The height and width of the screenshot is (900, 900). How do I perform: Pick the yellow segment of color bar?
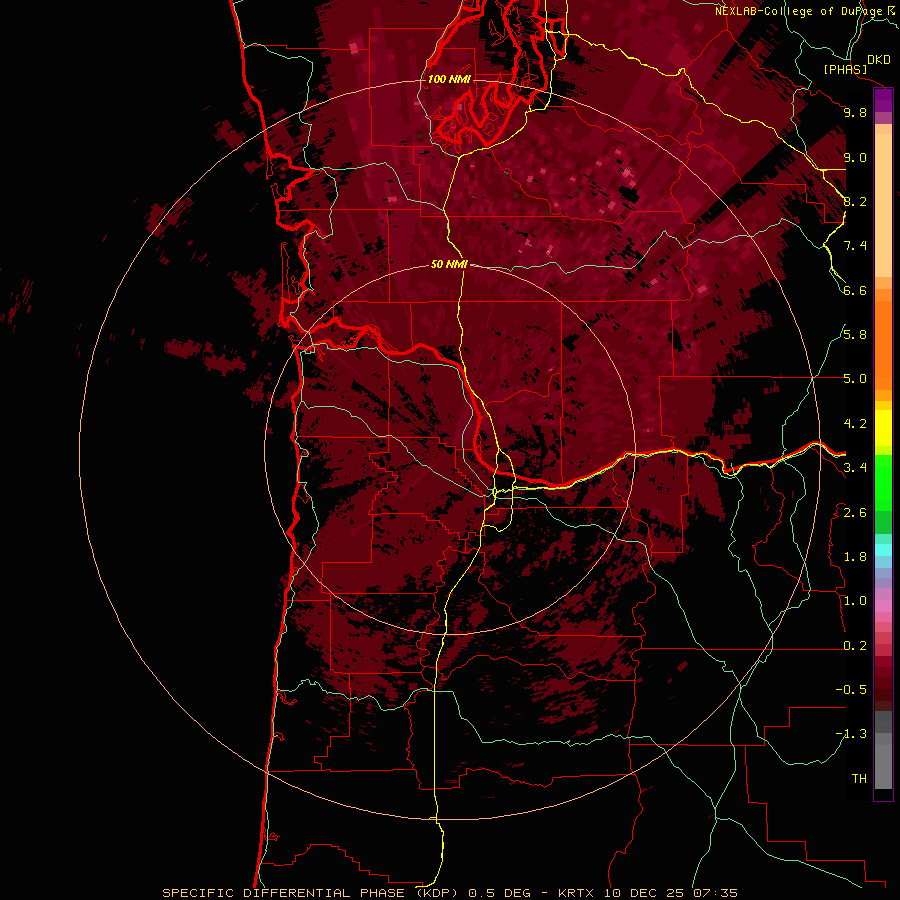pos(883,428)
